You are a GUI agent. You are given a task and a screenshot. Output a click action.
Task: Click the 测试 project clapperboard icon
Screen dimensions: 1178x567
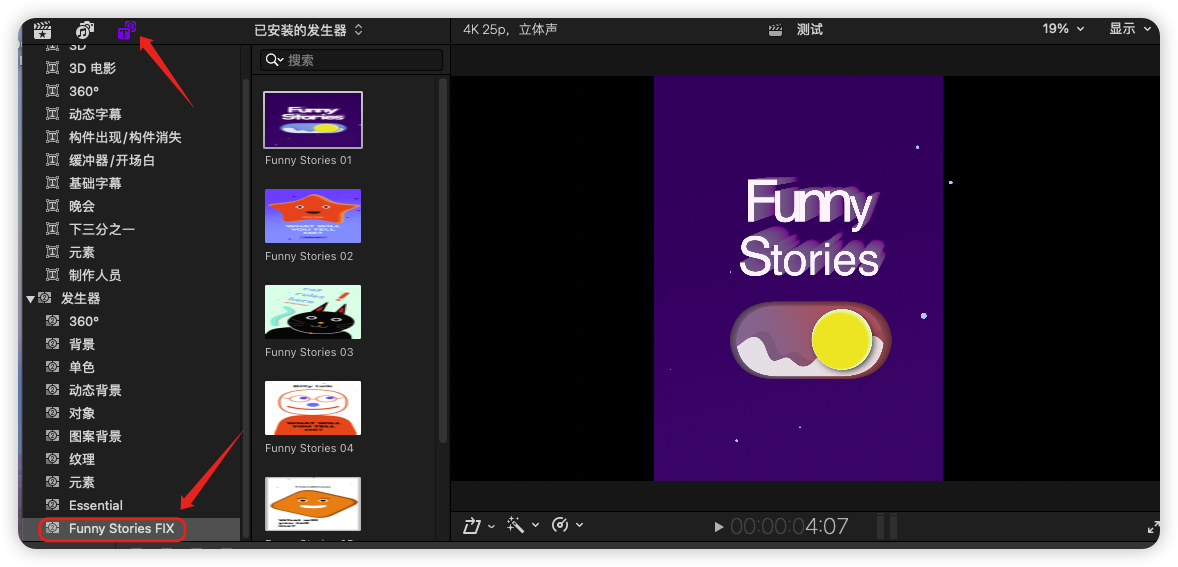pos(775,30)
